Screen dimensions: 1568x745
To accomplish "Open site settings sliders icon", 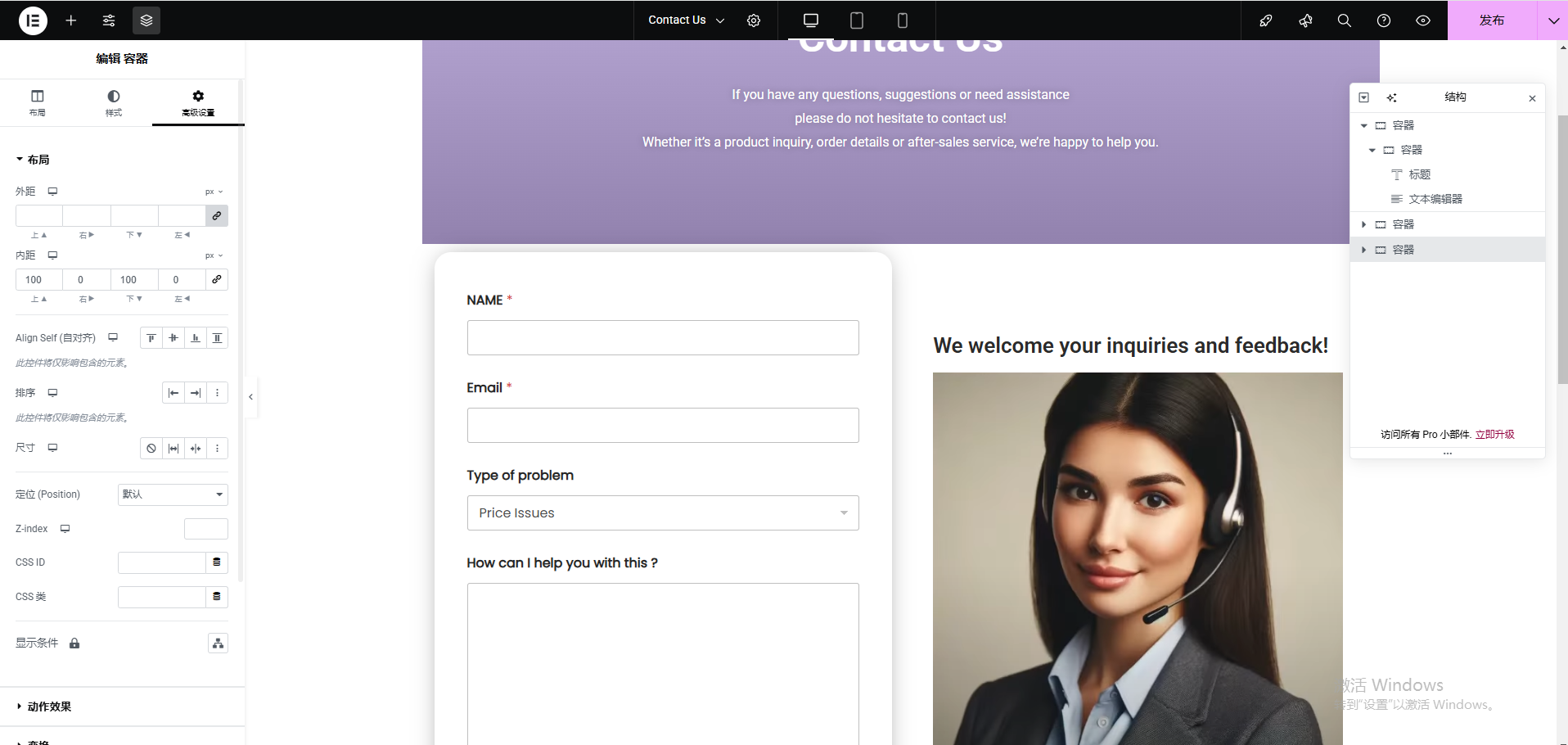I will pos(109,20).
